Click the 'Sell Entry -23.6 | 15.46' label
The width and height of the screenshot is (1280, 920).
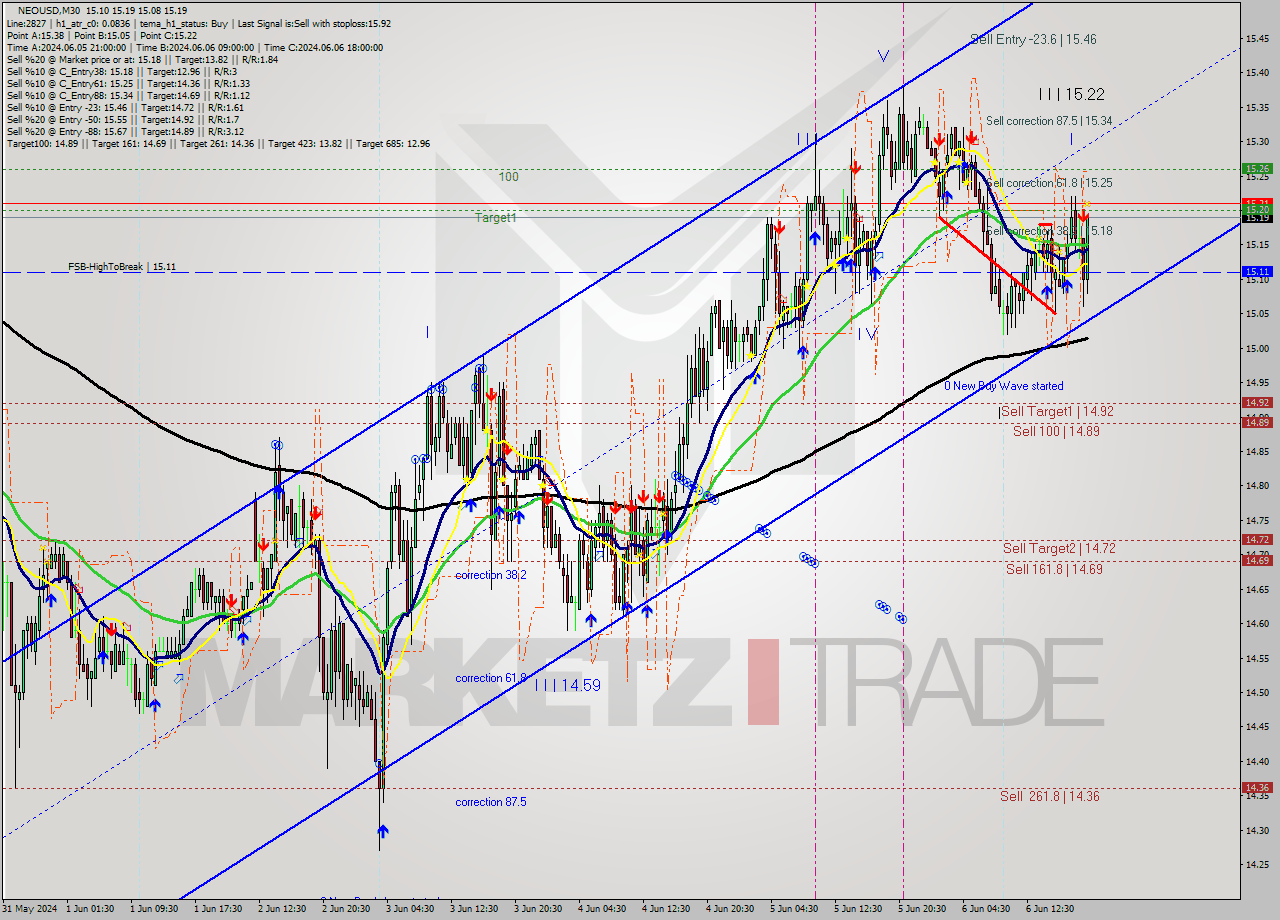[x=1033, y=40]
